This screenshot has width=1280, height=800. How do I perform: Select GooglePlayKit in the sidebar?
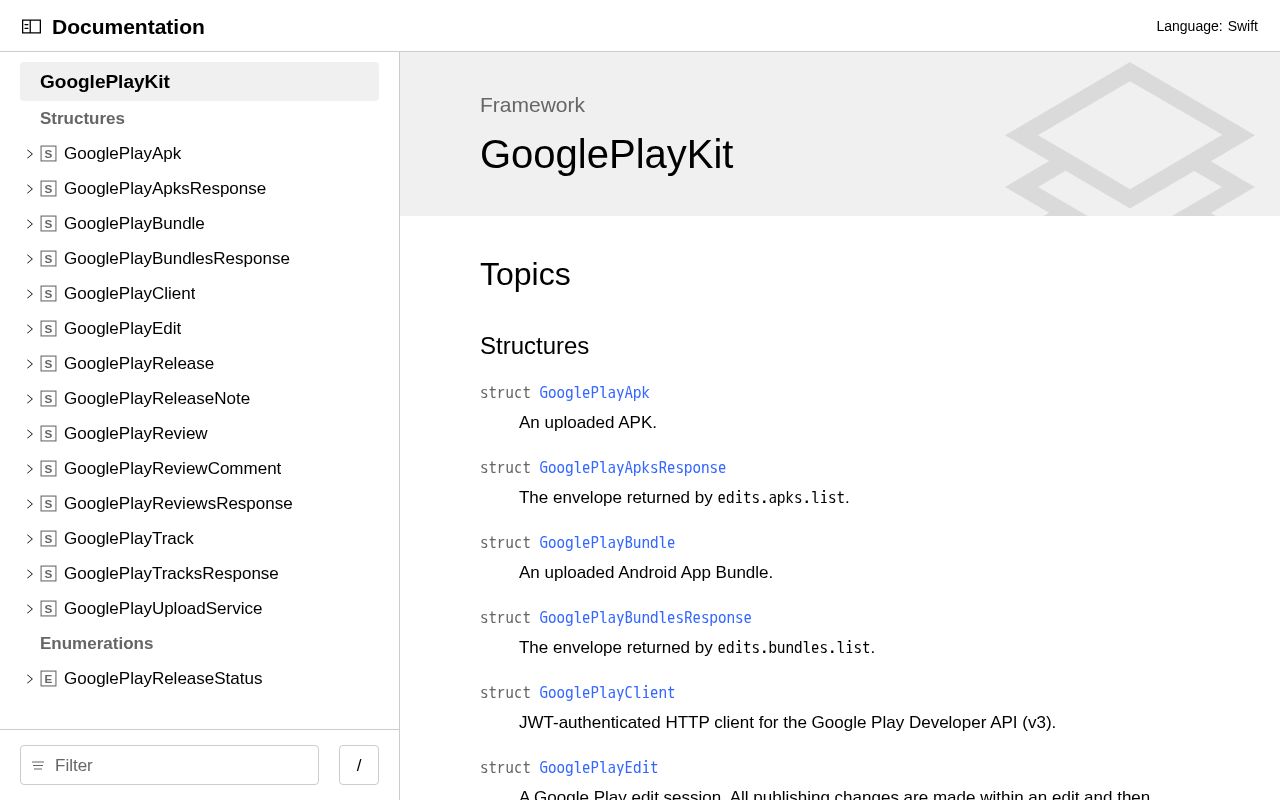(199, 82)
